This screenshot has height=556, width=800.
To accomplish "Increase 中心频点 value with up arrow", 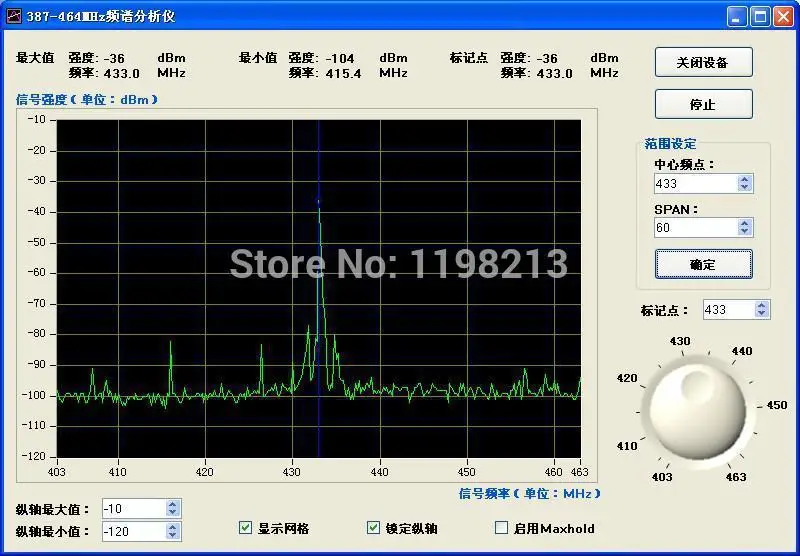I will pyautogui.click(x=745, y=179).
